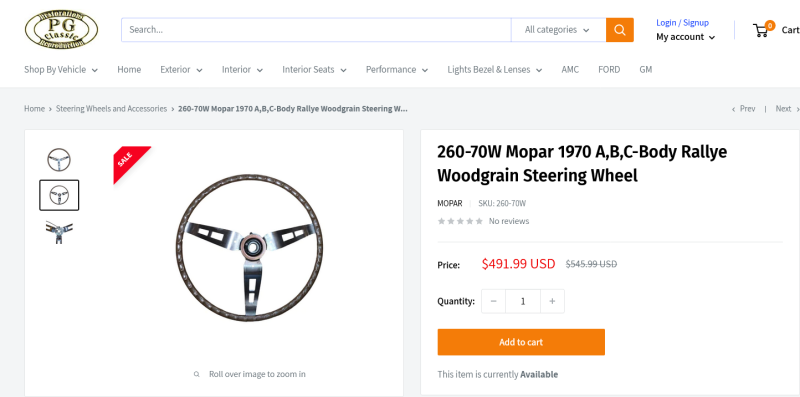Go to the Next product link
The width and height of the screenshot is (800, 397).
(787, 109)
